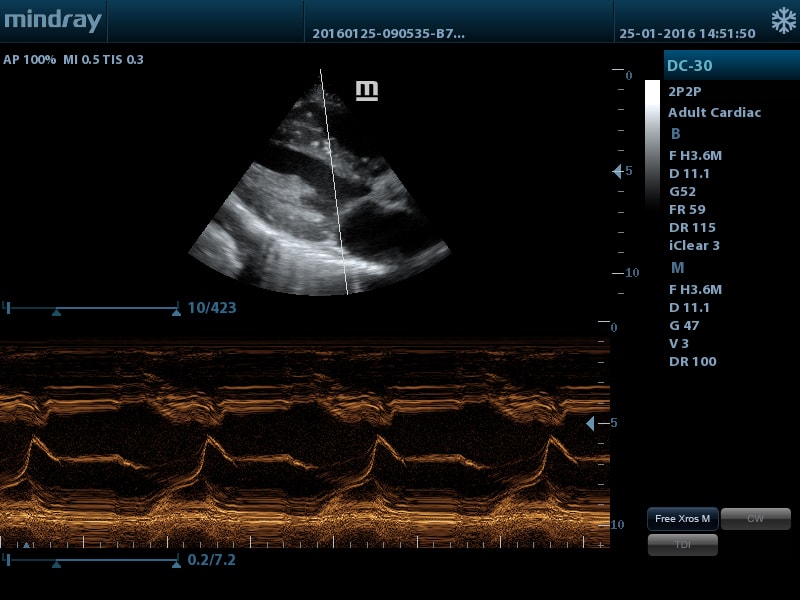The height and width of the screenshot is (600, 800).
Task: Click the M mode heading
Action: pos(678,268)
